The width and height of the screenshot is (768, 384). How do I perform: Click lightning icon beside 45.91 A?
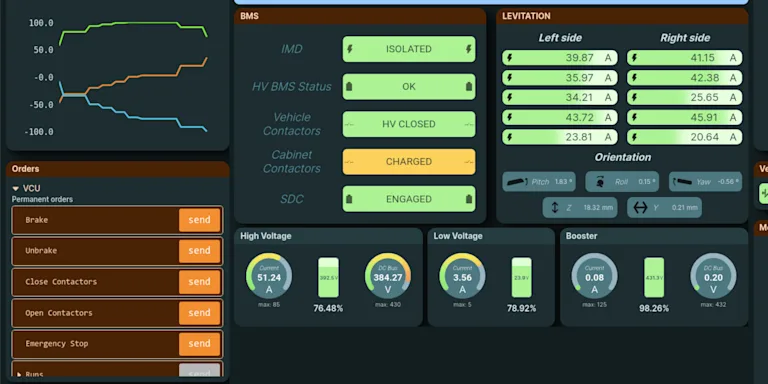(x=634, y=118)
